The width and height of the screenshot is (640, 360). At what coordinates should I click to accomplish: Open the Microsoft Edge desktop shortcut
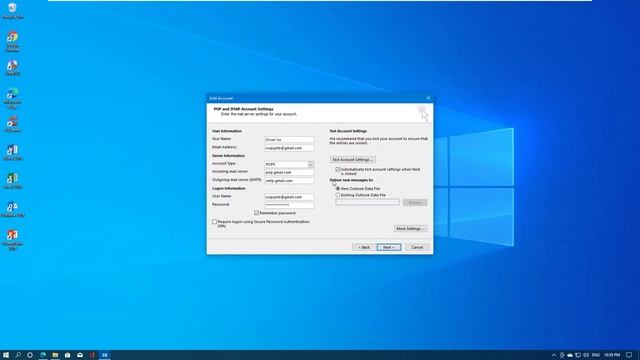tap(12, 98)
